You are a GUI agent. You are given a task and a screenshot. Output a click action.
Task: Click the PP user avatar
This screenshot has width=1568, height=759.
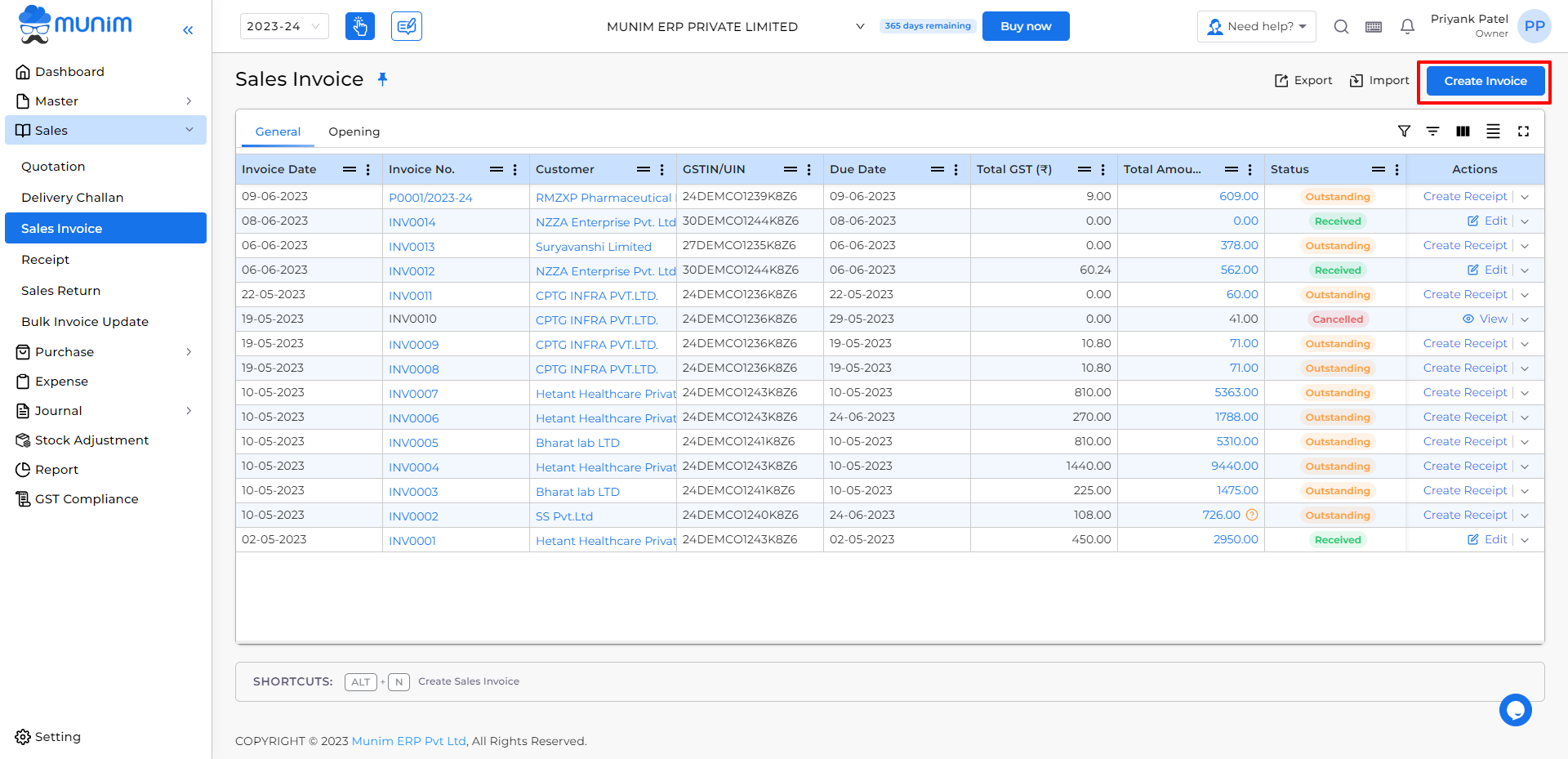point(1534,26)
